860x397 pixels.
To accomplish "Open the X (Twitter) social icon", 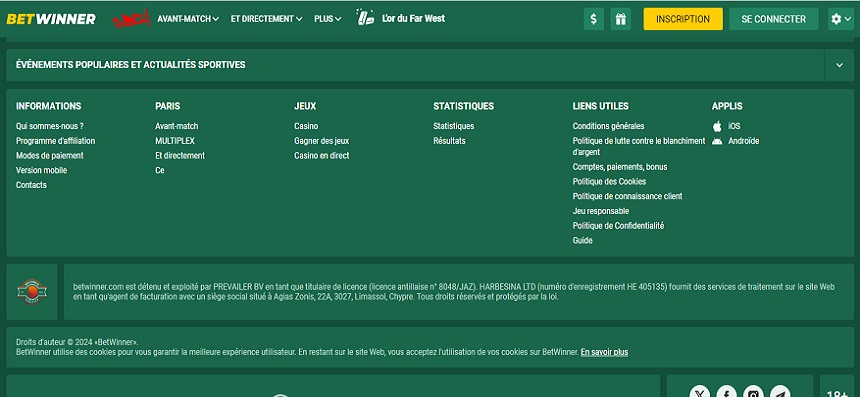I will pyautogui.click(x=699, y=392).
